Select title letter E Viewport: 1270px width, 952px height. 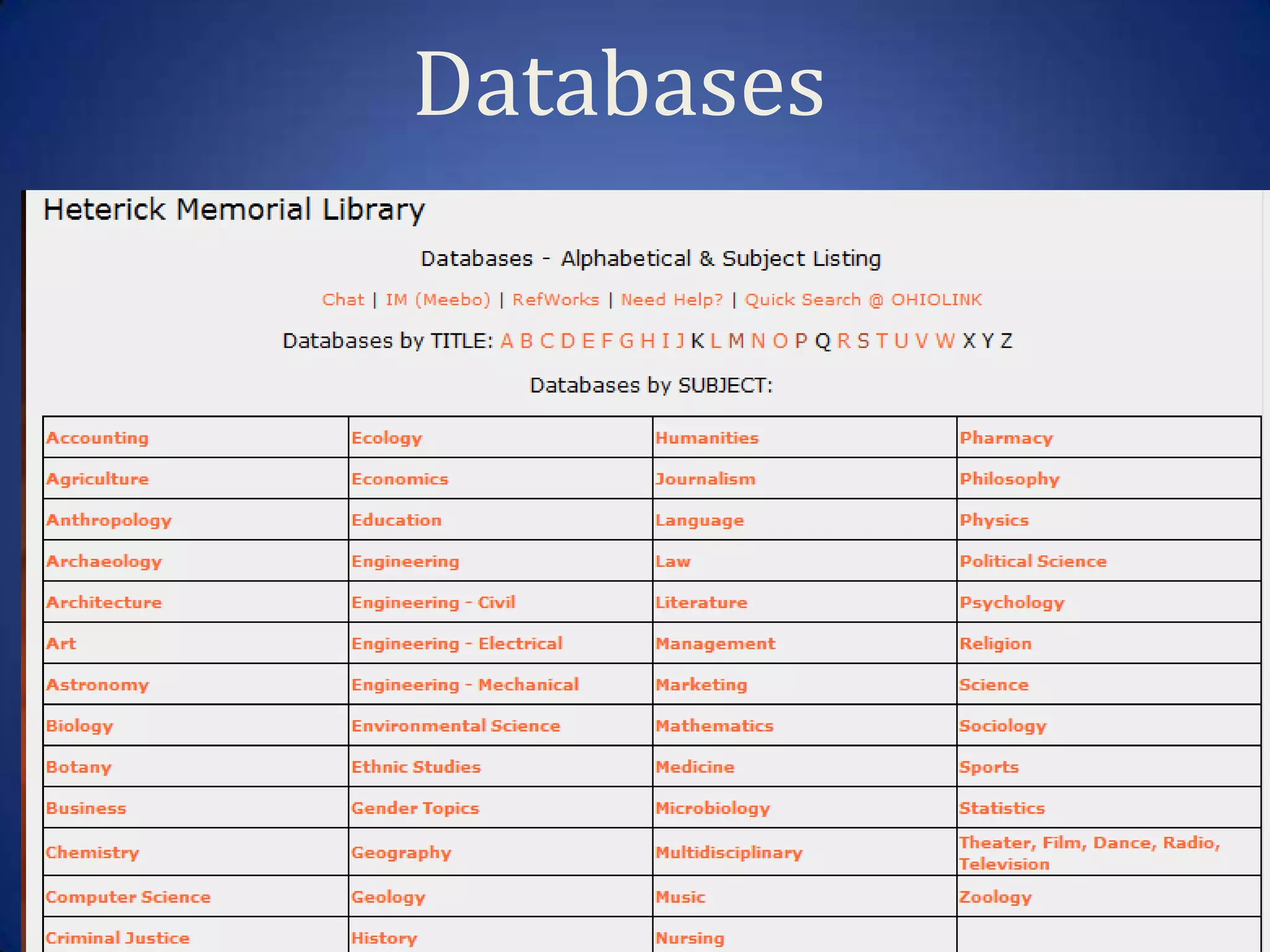588,341
